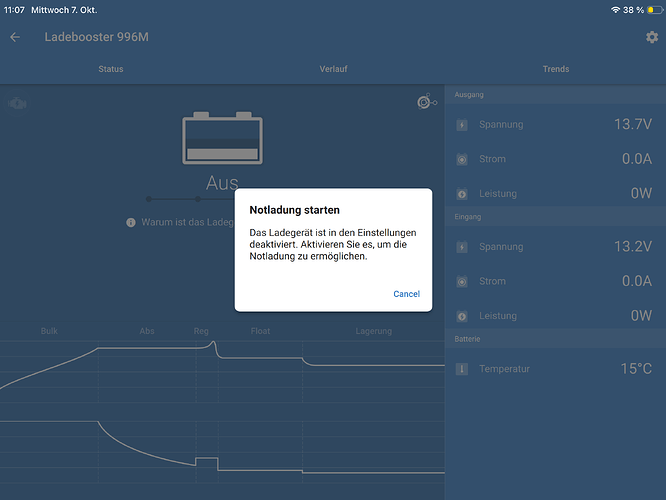Tap the 'Notladung starten' dialog title
The image size is (666, 500).
click(294, 210)
